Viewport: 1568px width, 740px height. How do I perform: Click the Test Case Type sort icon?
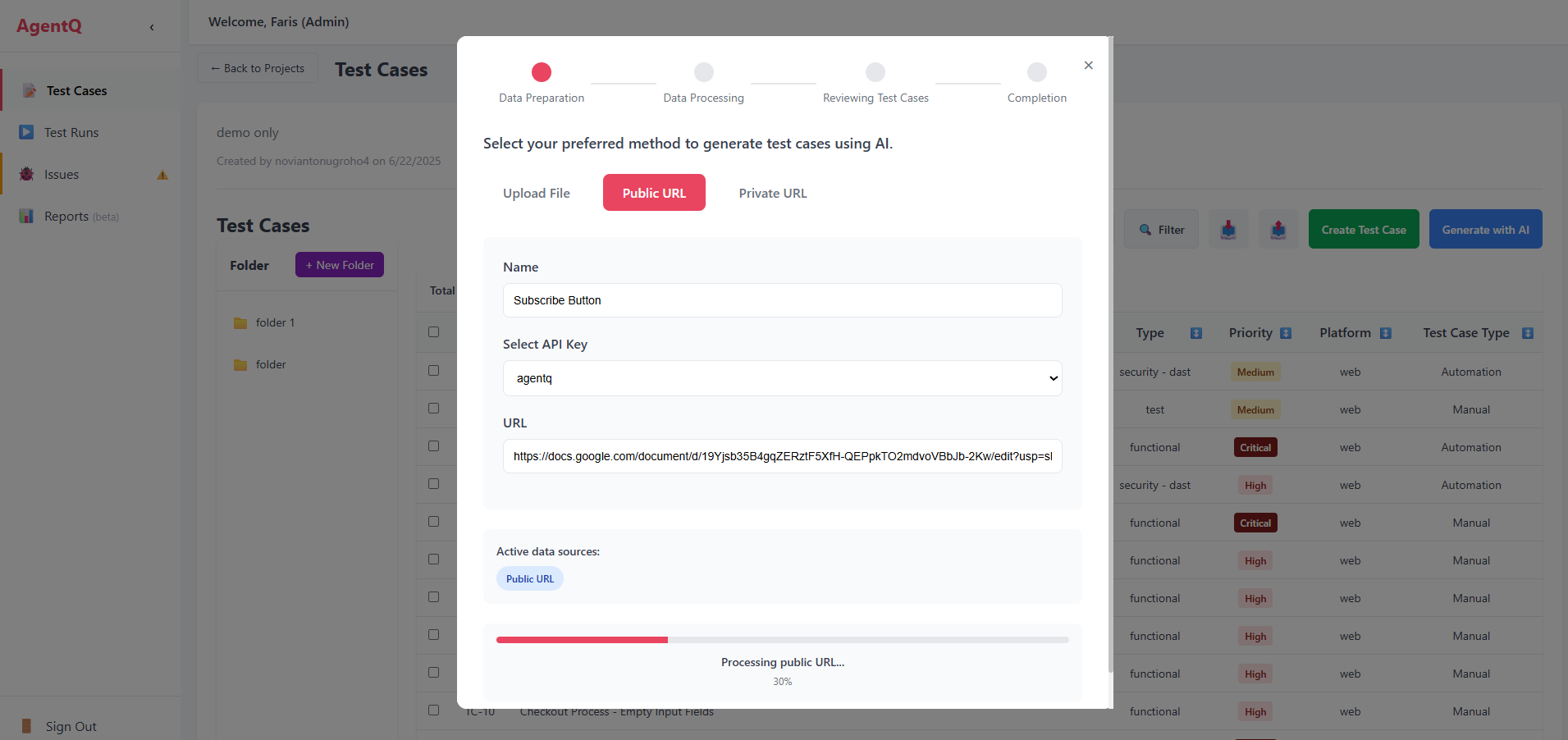pos(1528,333)
